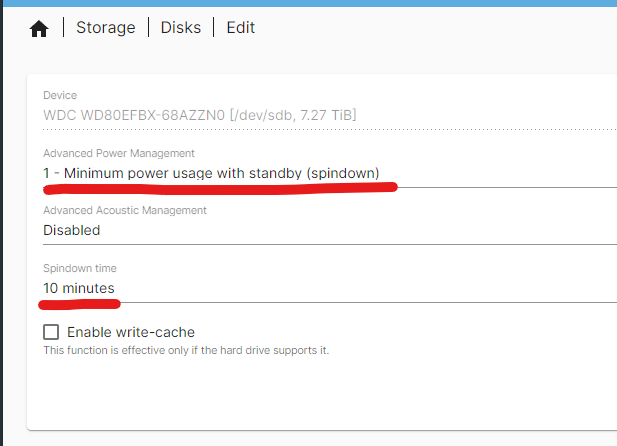
Task: Click the "Enable write-cache" label text
Action: pyautogui.click(x=130, y=332)
